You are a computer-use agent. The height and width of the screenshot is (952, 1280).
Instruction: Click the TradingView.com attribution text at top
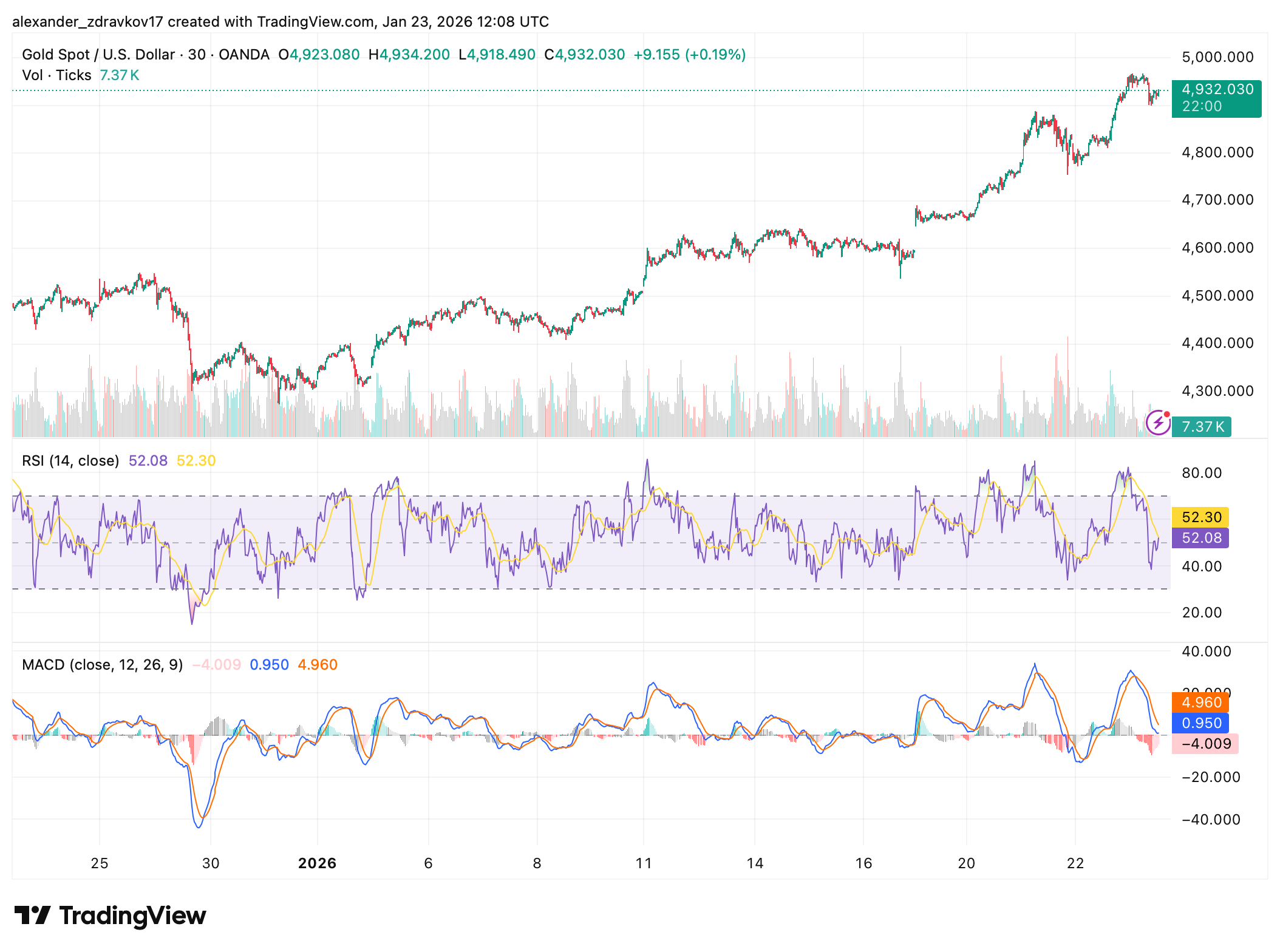coord(315,22)
